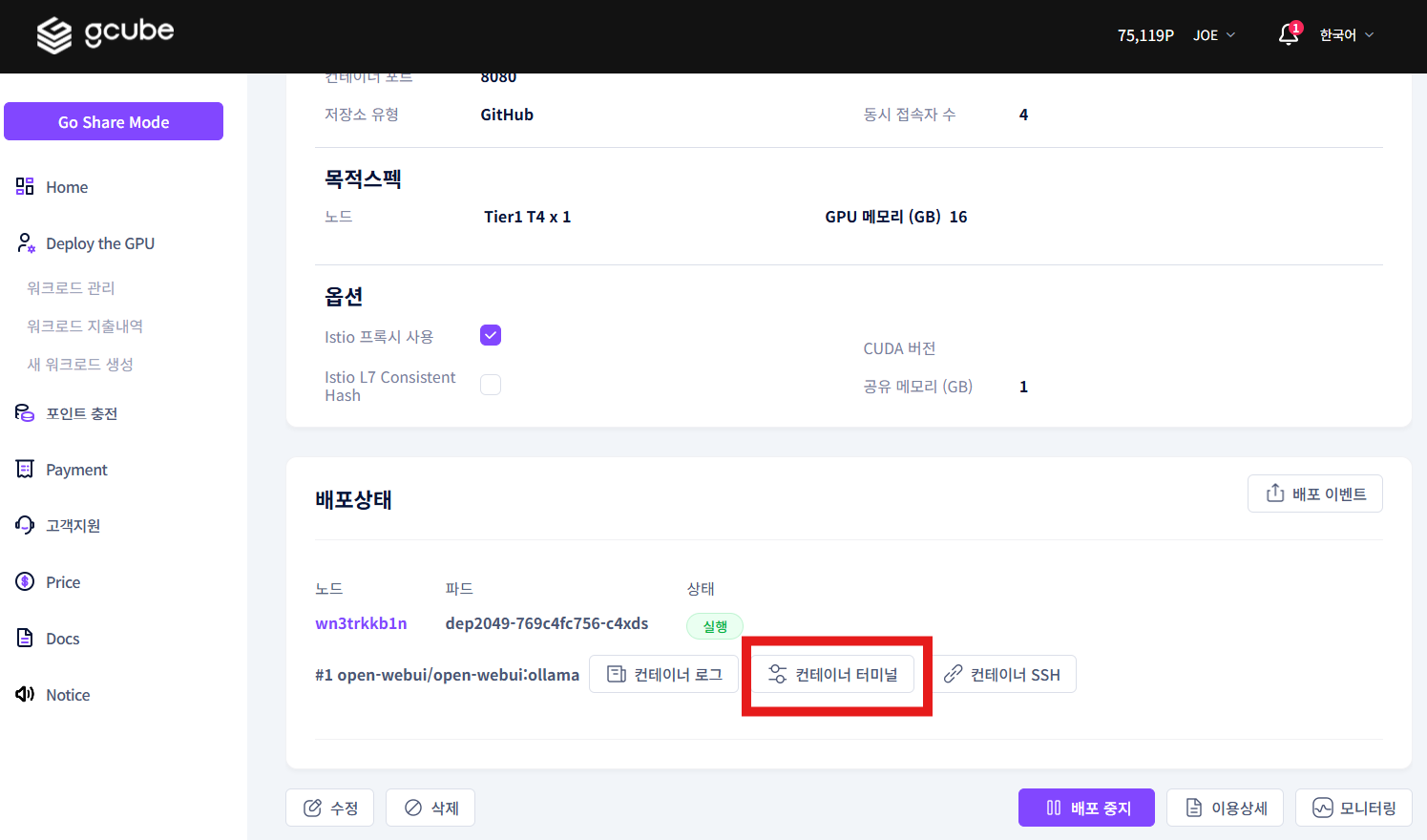Image resolution: width=1427 pixels, height=840 pixels.
Task: Open 고객지원 via the headset icon
Action: (x=24, y=525)
